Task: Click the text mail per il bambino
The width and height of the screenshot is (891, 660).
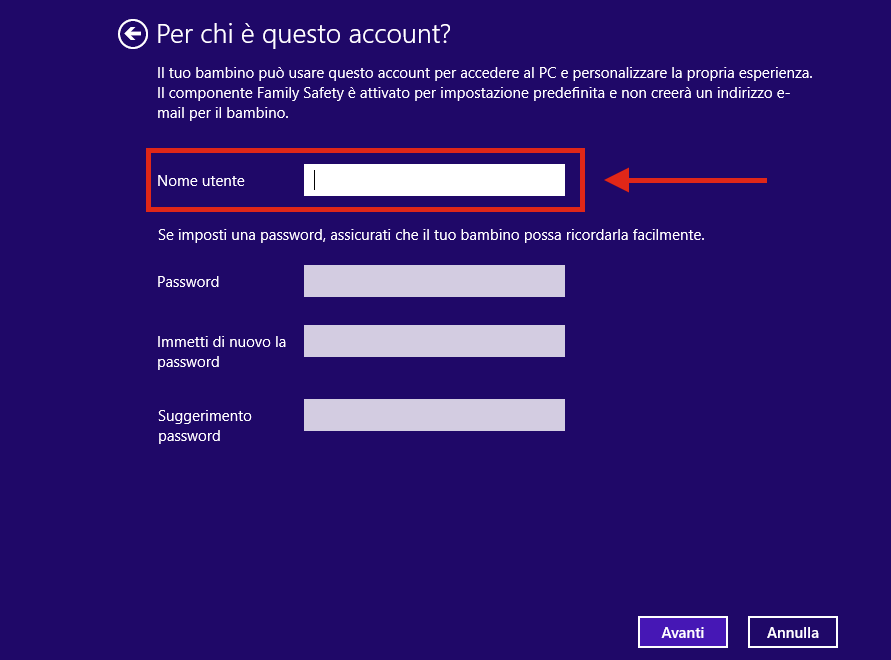Action: tap(223, 113)
